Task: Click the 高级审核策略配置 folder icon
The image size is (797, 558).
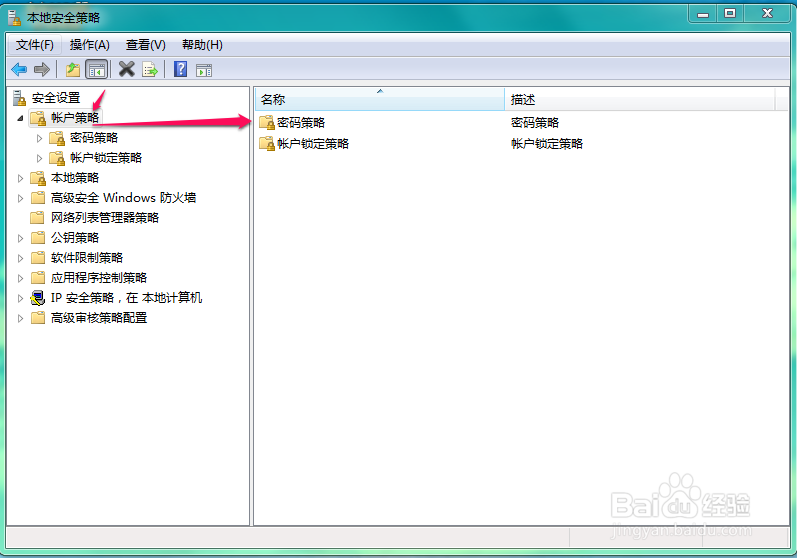Action: (x=38, y=318)
